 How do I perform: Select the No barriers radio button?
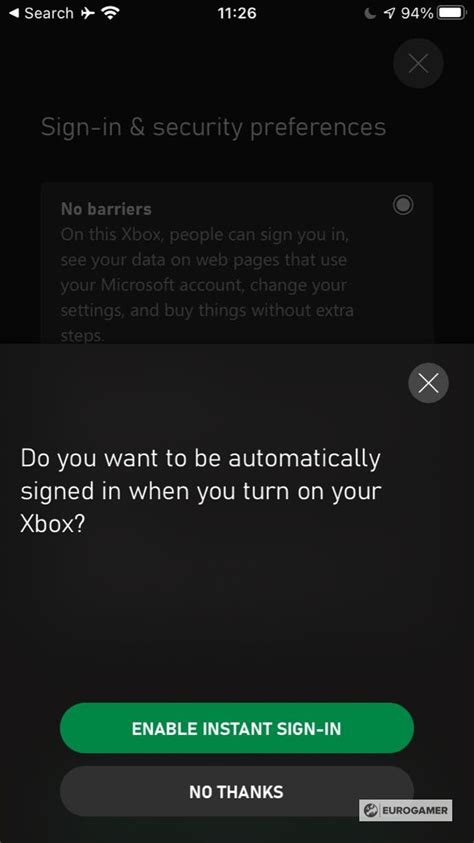pyautogui.click(x=403, y=205)
